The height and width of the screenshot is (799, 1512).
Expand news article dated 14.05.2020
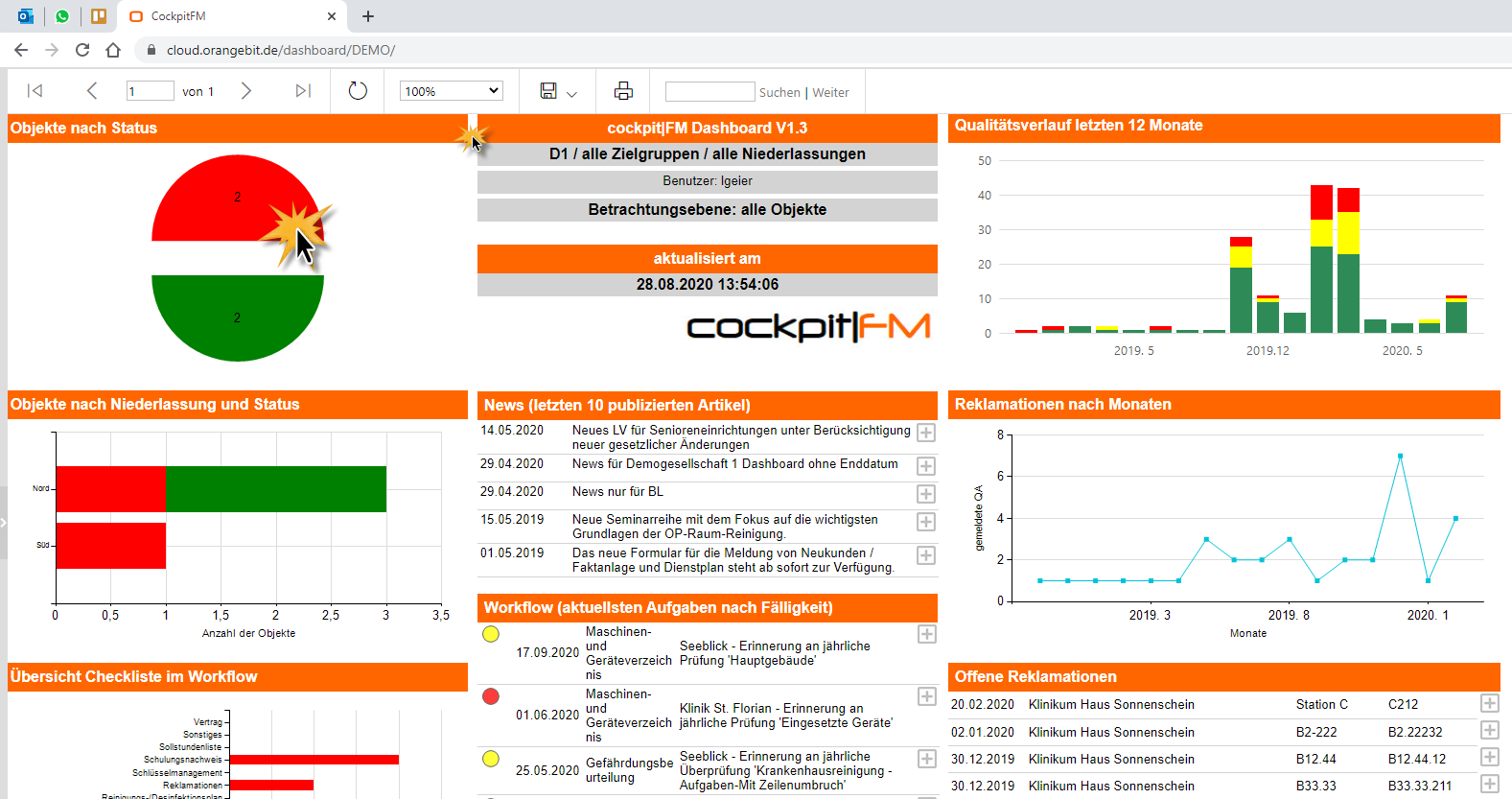926,433
